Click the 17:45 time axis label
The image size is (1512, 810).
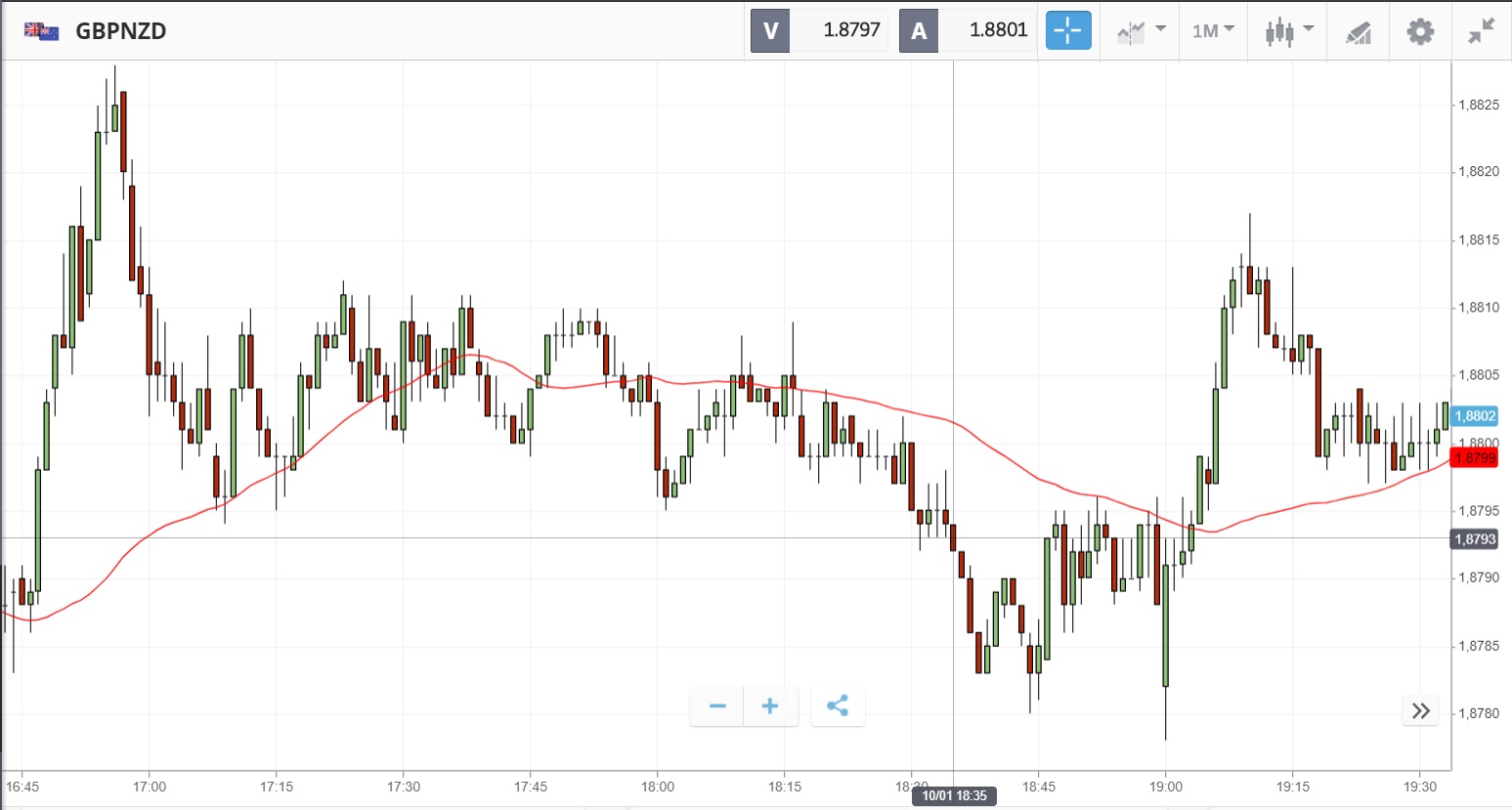(531, 787)
